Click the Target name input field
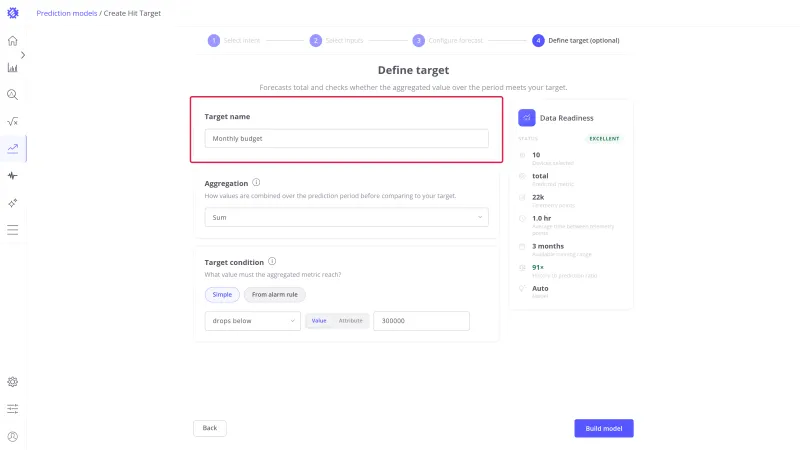Screen dimensions: 800x450 [346, 138]
